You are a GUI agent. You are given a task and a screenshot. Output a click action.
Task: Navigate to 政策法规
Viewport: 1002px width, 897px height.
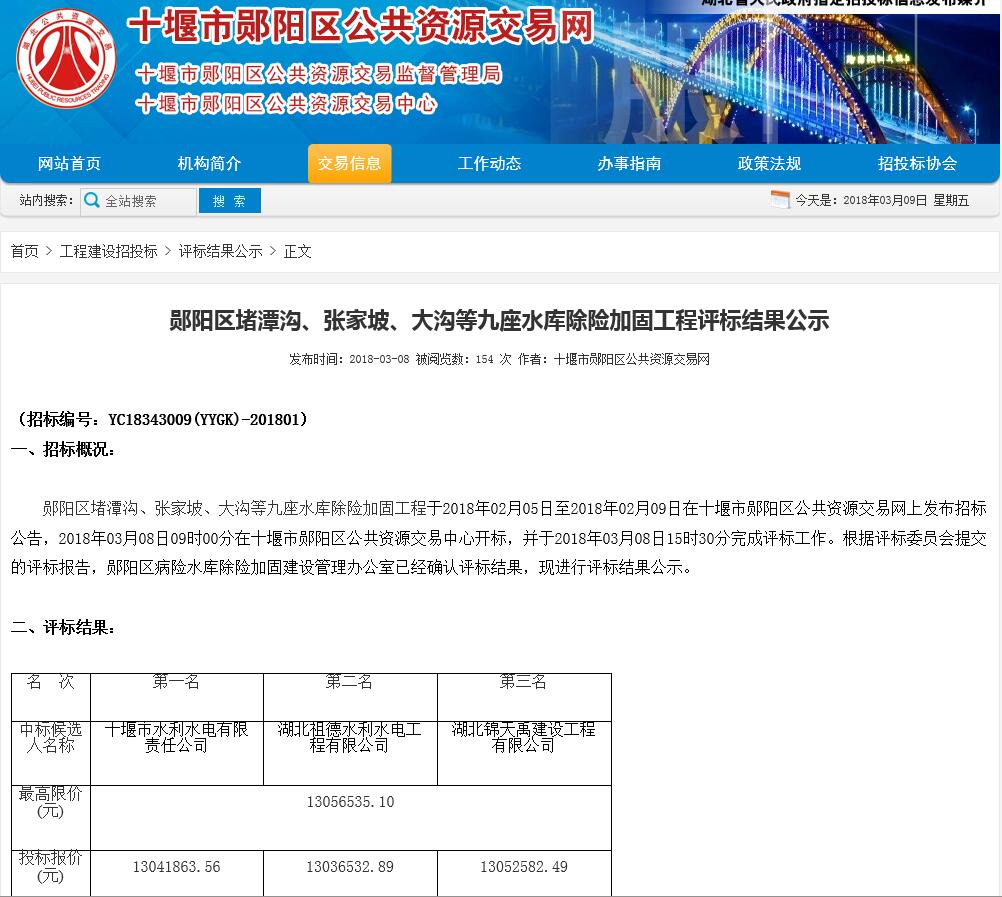pyautogui.click(x=769, y=163)
